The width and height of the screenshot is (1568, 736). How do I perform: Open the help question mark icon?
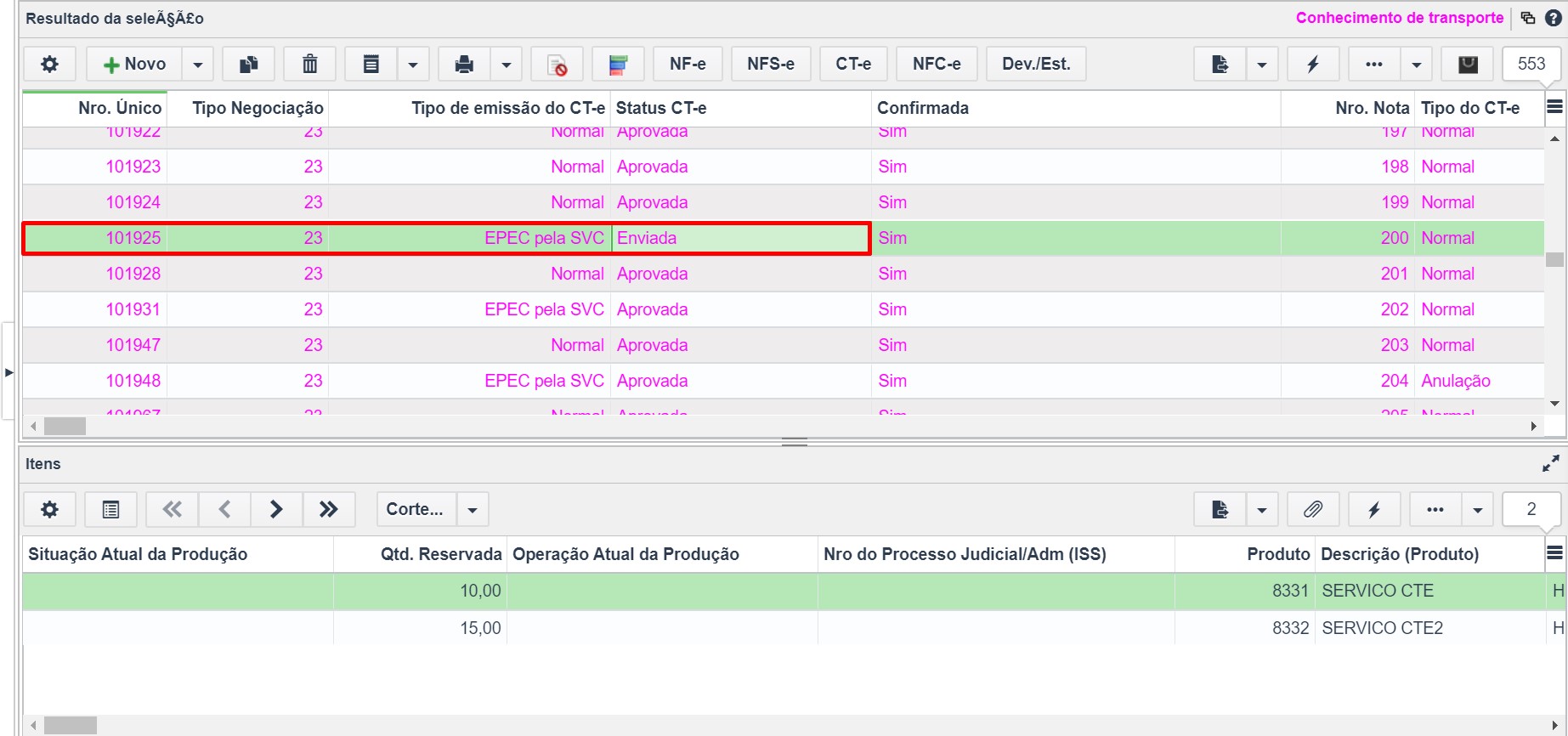(x=1553, y=18)
